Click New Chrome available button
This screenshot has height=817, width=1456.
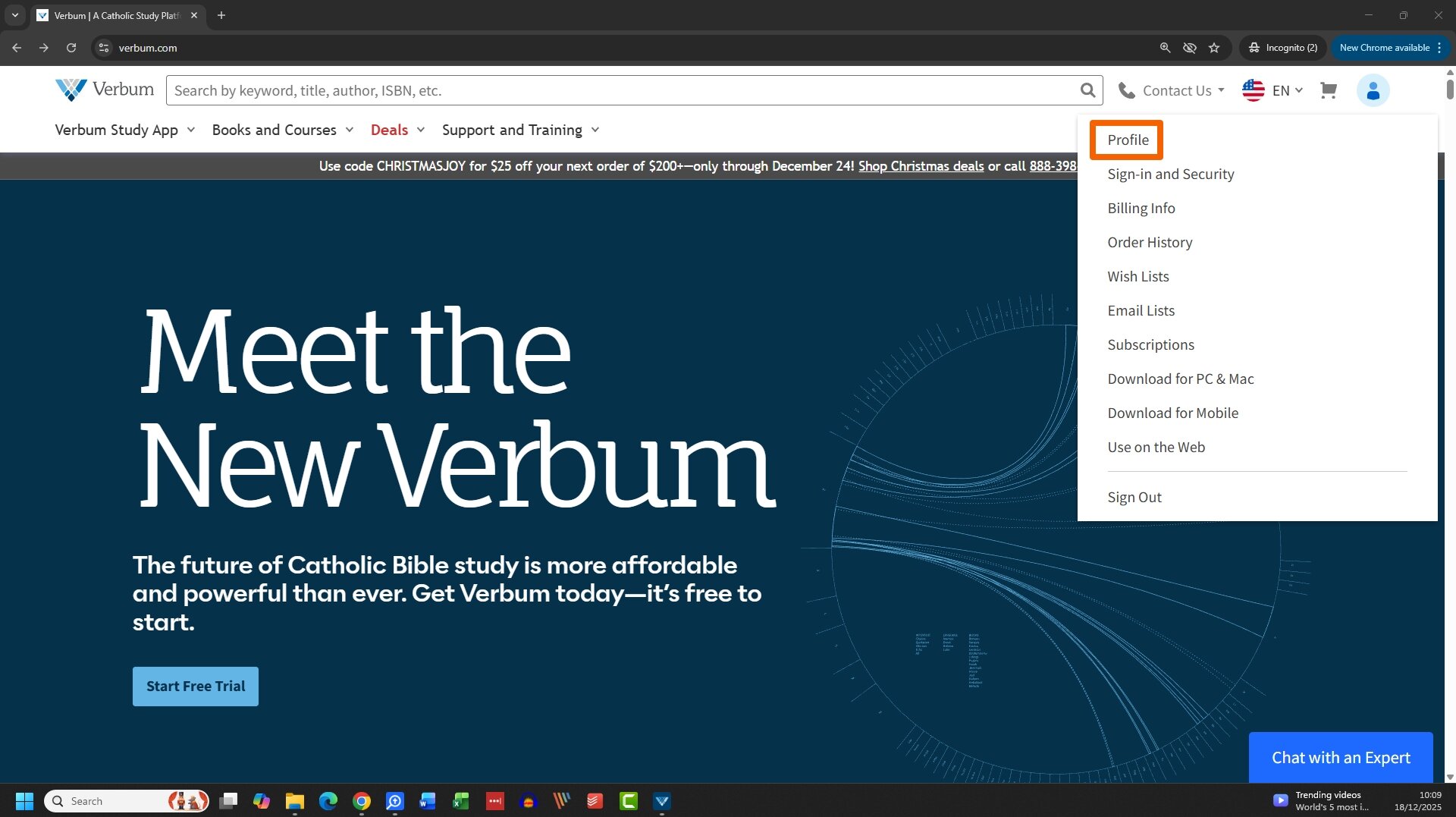click(1390, 48)
